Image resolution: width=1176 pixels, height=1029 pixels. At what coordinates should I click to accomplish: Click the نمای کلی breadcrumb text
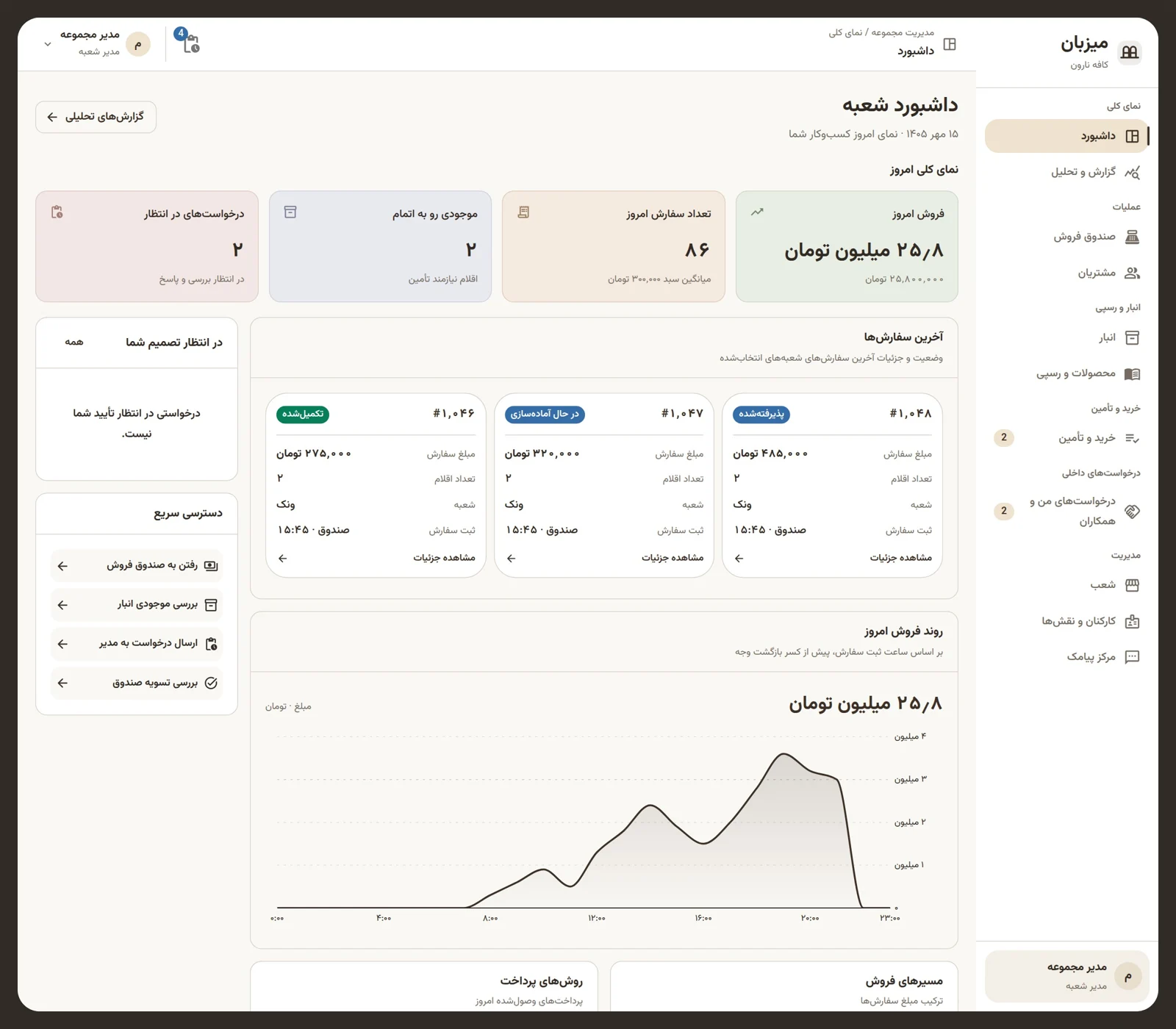click(845, 32)
